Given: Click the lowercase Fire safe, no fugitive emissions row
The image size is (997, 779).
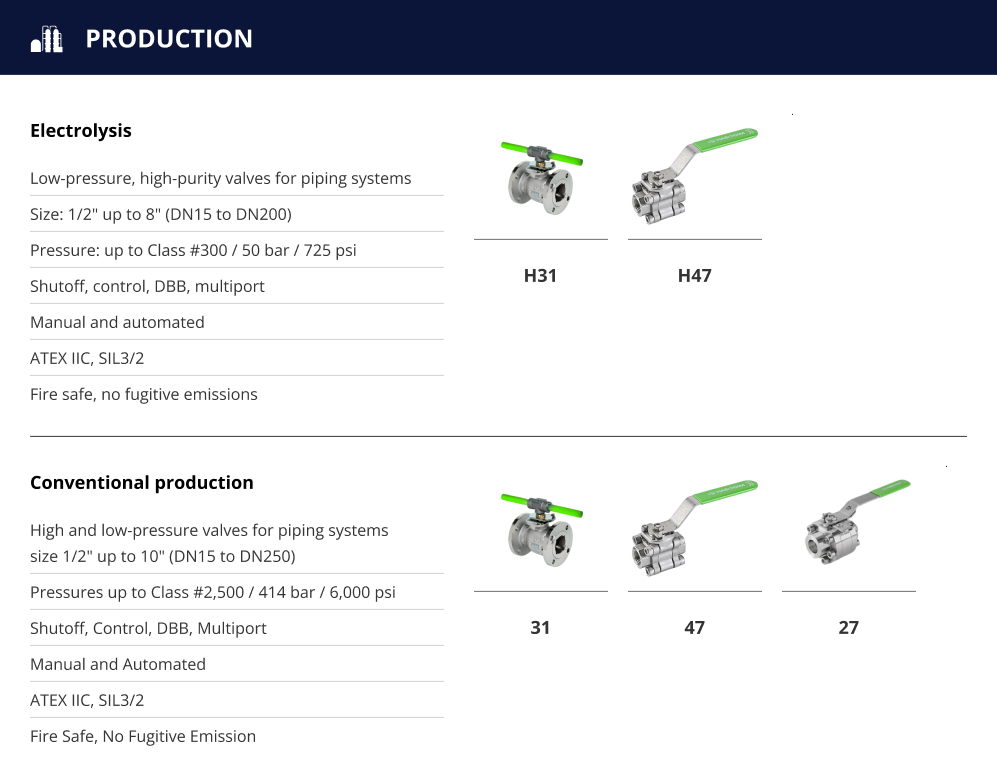Looking at the screenshot, I should (x=237, y=394).
